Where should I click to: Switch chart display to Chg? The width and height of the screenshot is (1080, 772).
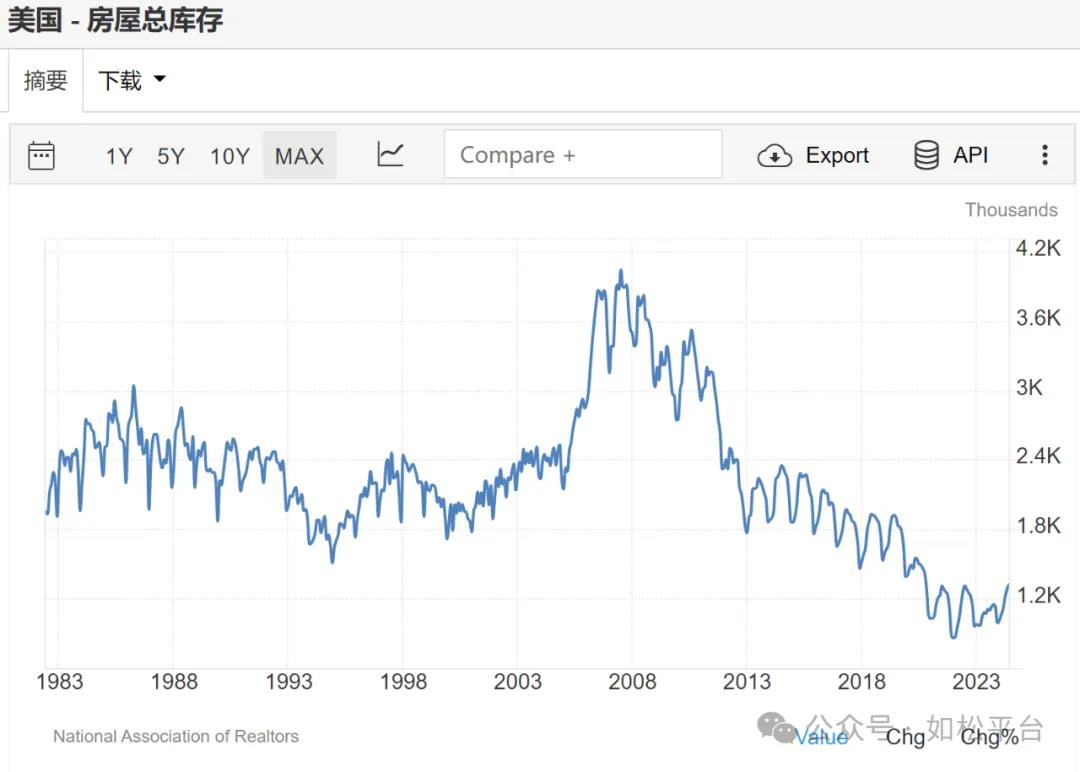tap(905, 737)
